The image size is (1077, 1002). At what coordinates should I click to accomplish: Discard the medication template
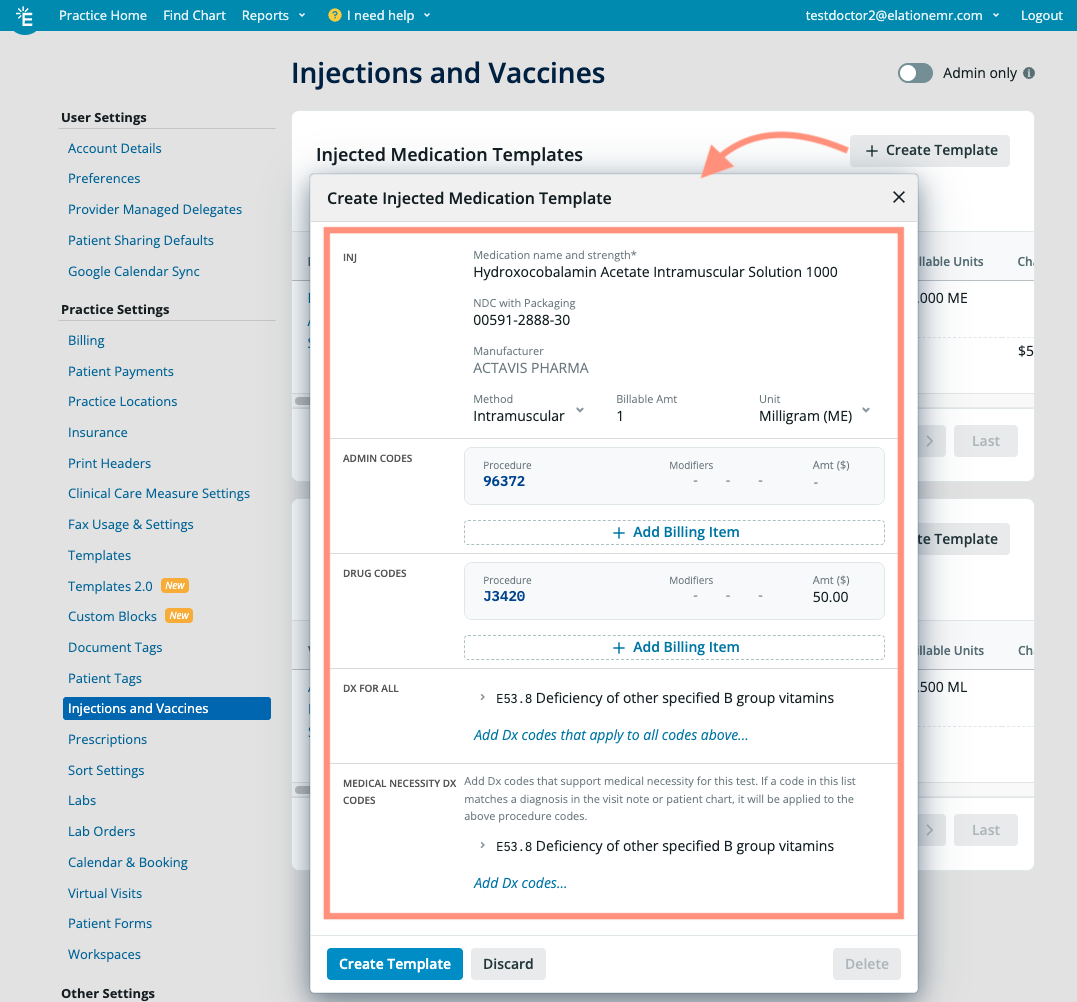(508, 964)
